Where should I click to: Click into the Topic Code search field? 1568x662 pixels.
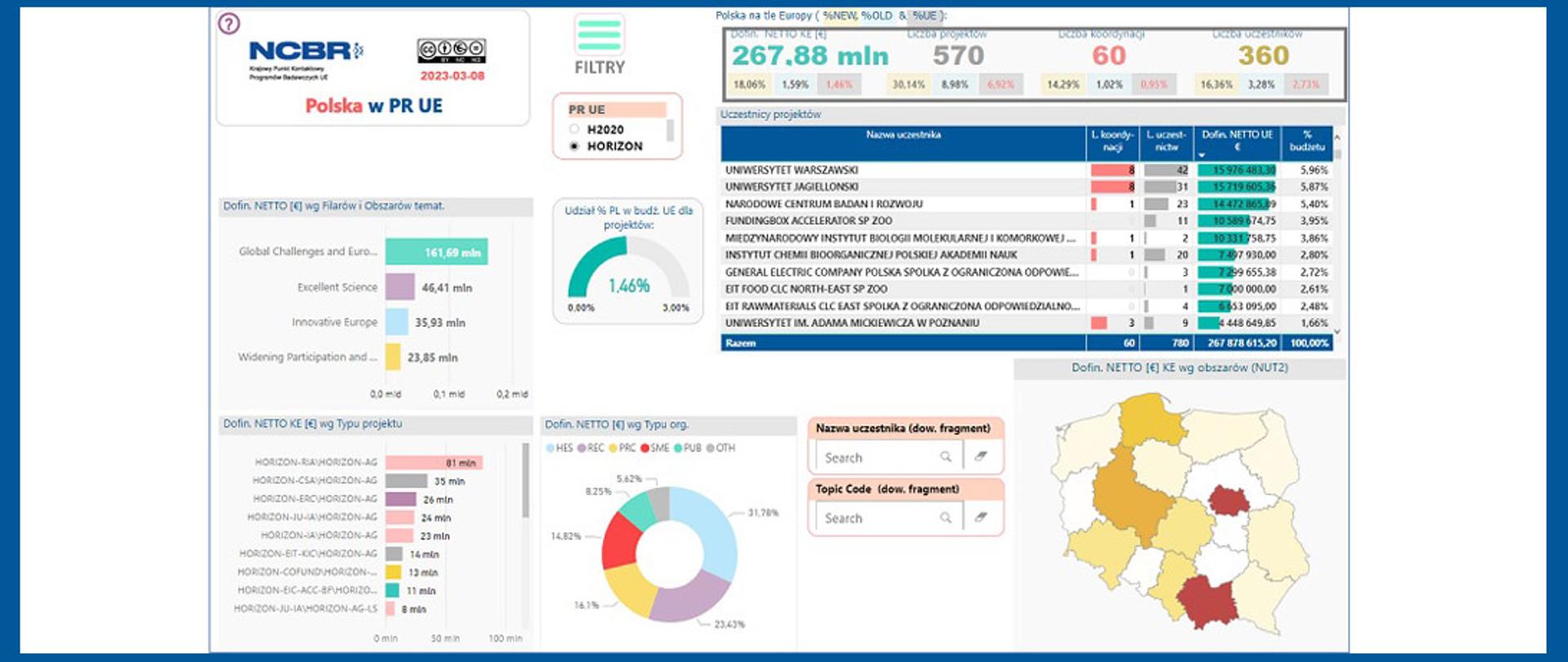[x=877, y=518]
